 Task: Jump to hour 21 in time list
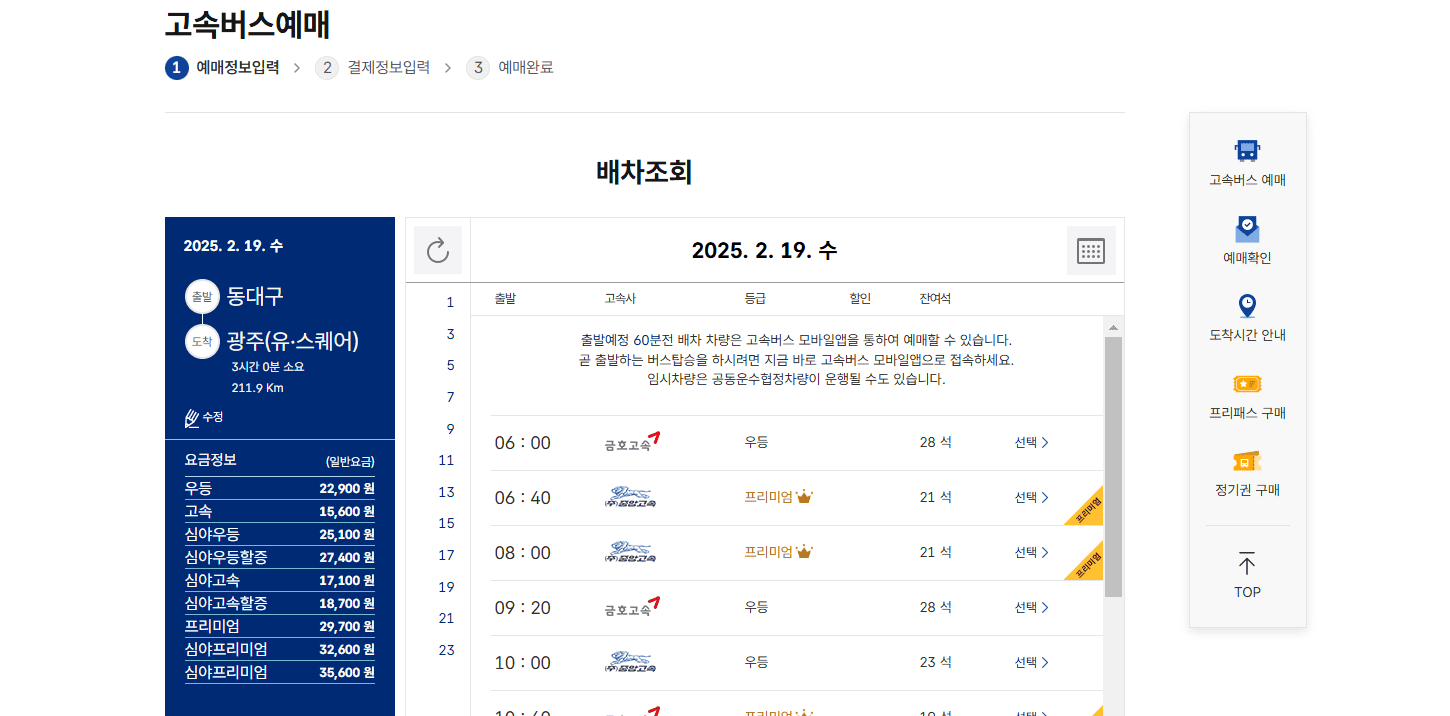tap(447, 618)
